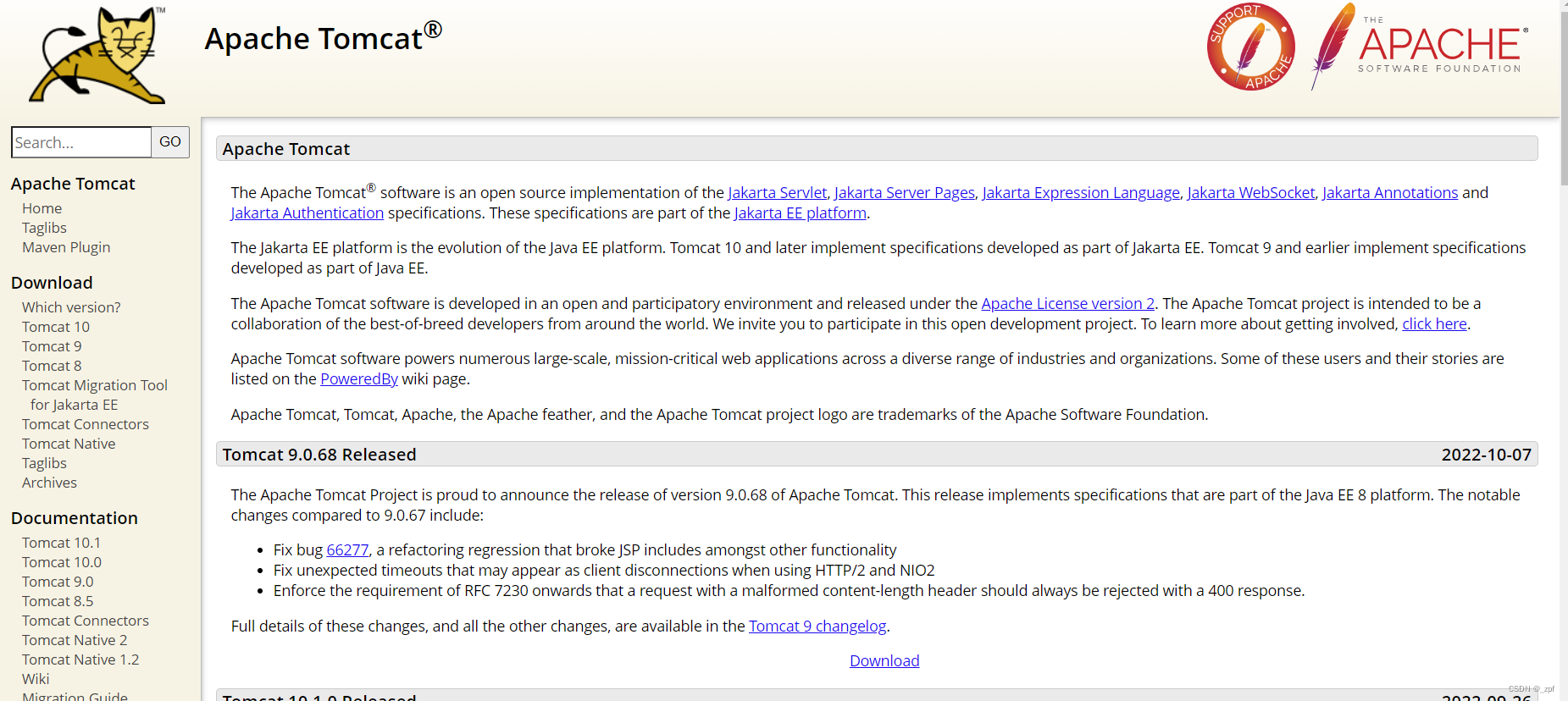This screenshot has height=701, width=1568.
Task: Open the Apache License version 2 link
Action: [1068, 304]
